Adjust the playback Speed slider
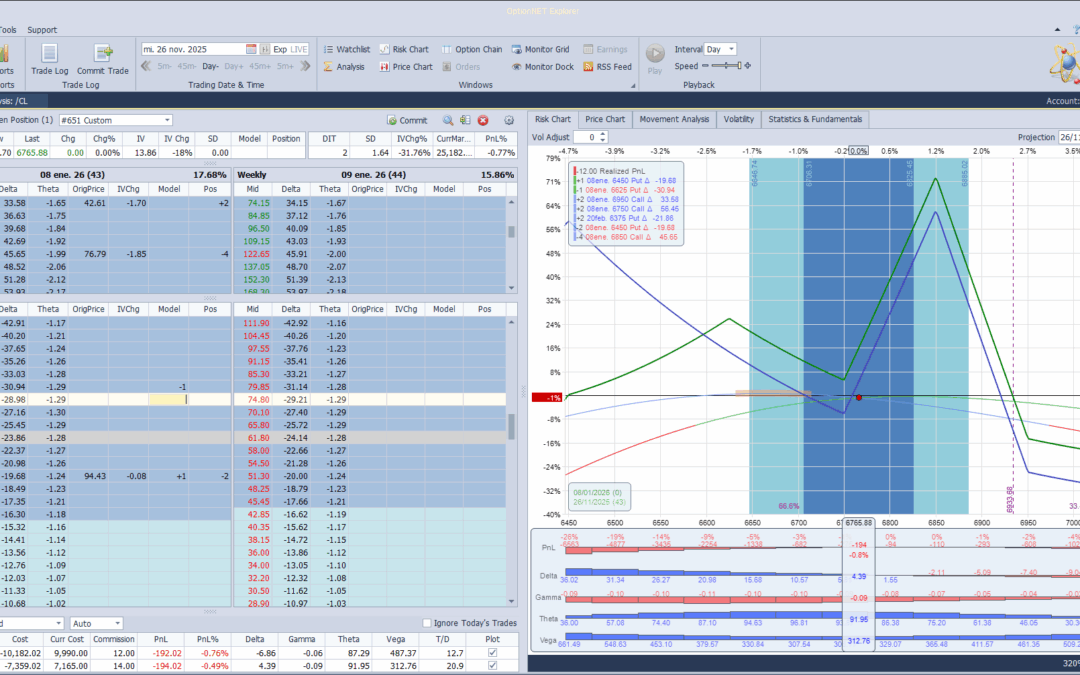This screenshot has height=675, width=1080. click(x=727, y=66)
